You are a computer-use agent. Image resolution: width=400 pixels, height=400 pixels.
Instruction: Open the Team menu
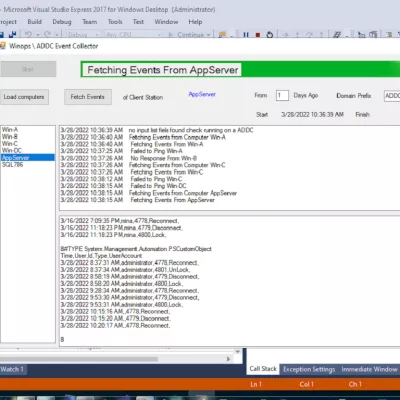(x=90, y=22)
